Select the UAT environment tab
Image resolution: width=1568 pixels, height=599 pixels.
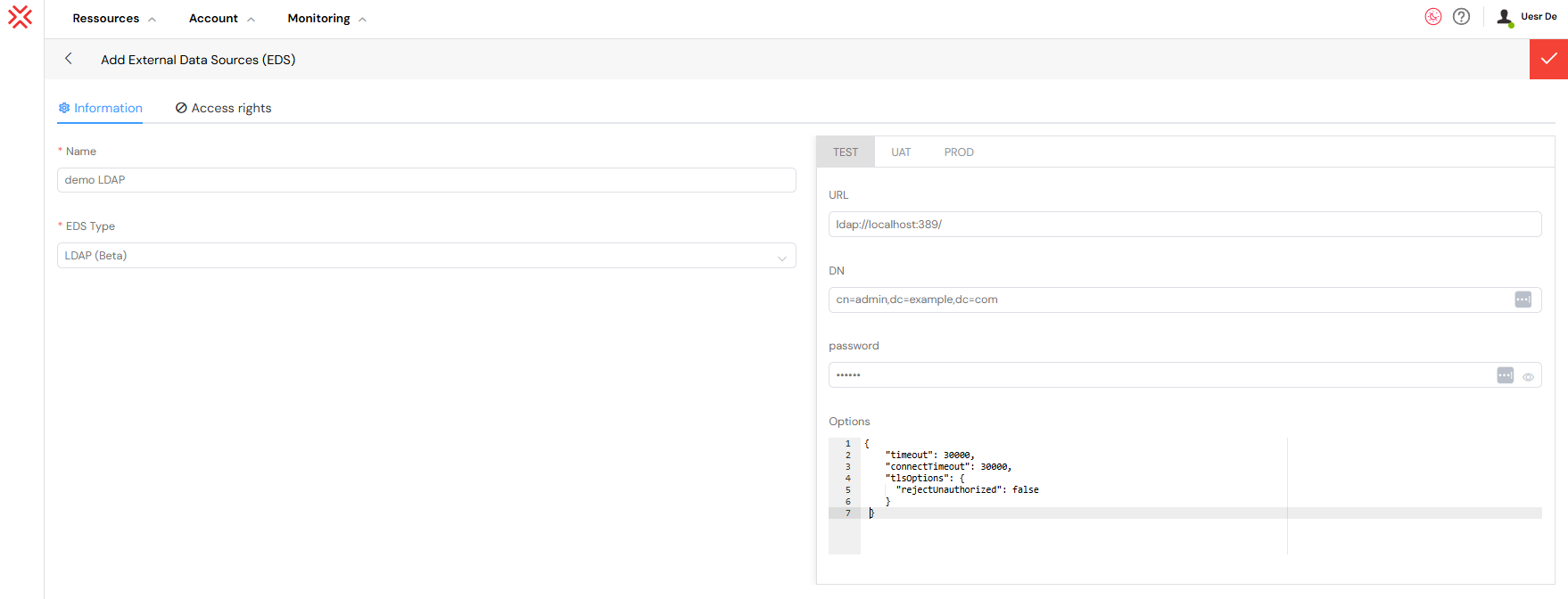(901, 152)
